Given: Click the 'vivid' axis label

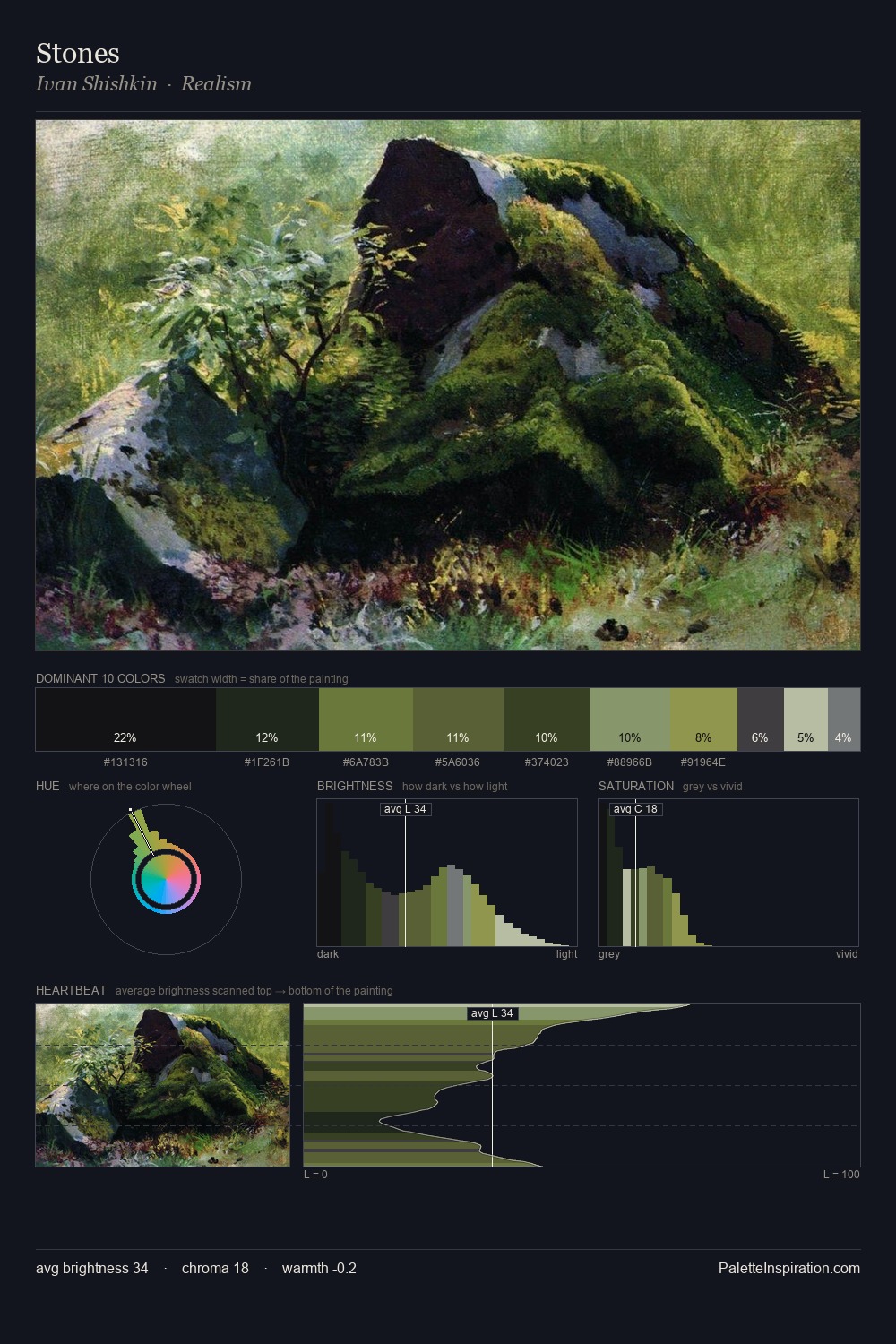Looking at the screenshot, I should coord(847,954).
